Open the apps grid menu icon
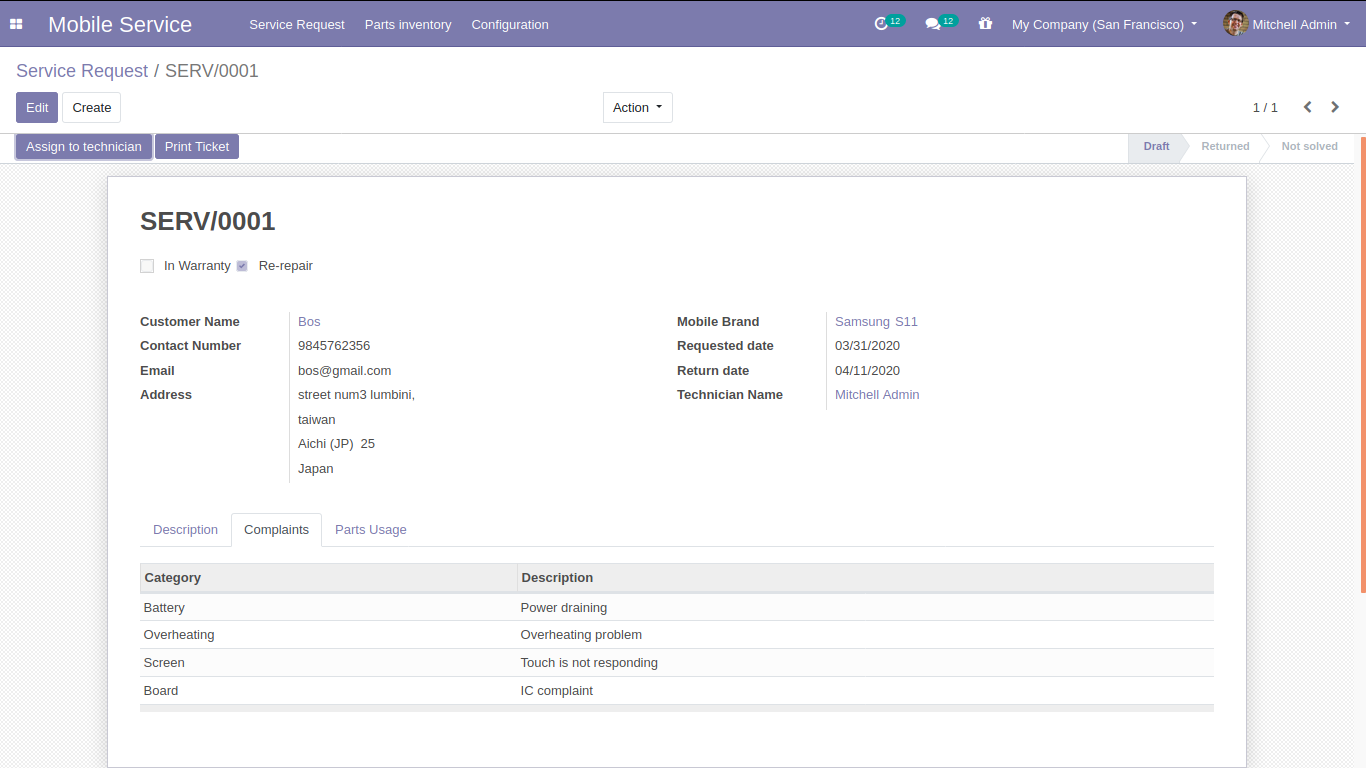Image resolution: width=1366 pixels, height=768 pixels. (16, 24)
